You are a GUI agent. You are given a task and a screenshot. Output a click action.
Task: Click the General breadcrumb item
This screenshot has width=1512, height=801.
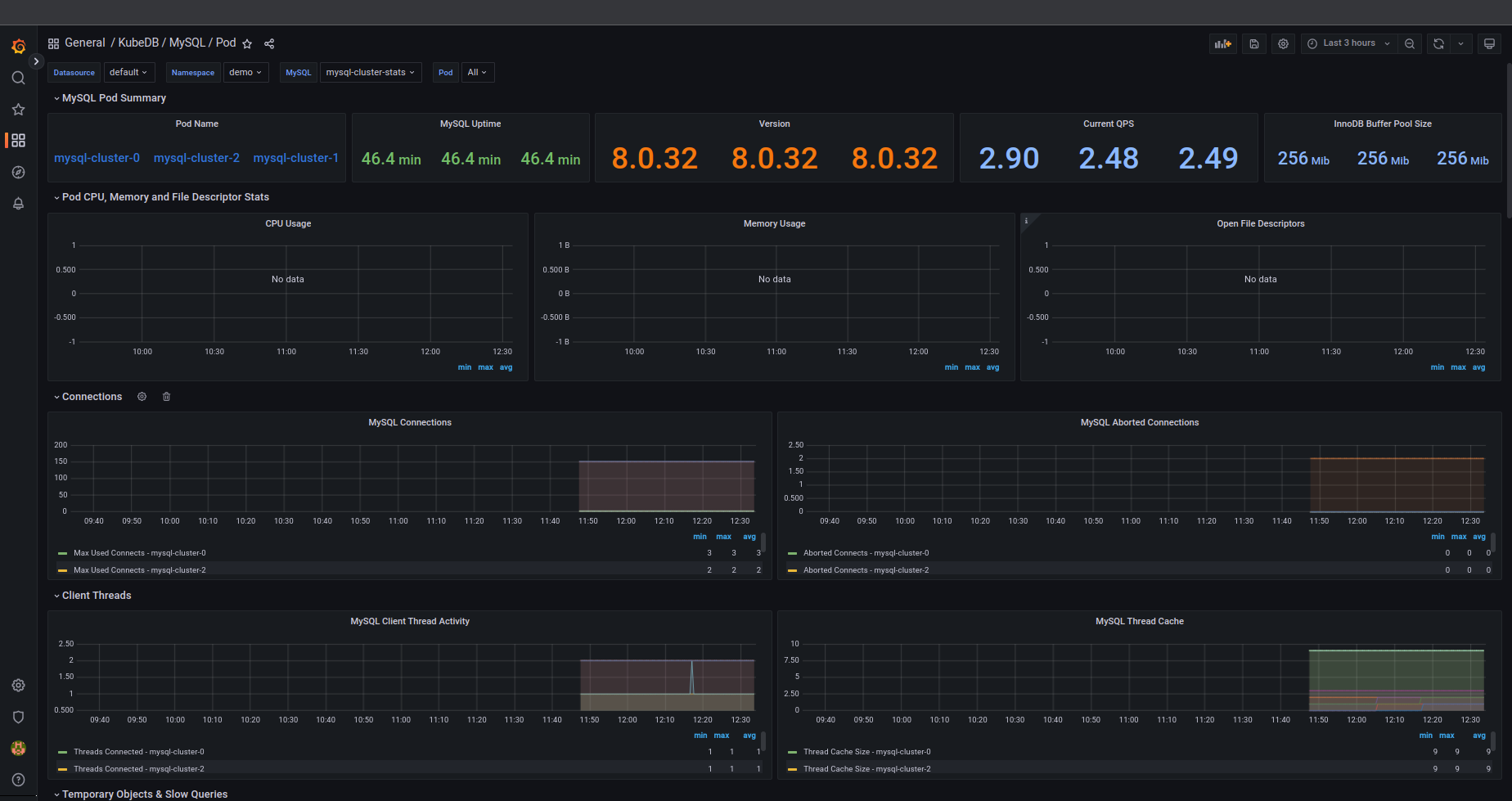[84, 43]
